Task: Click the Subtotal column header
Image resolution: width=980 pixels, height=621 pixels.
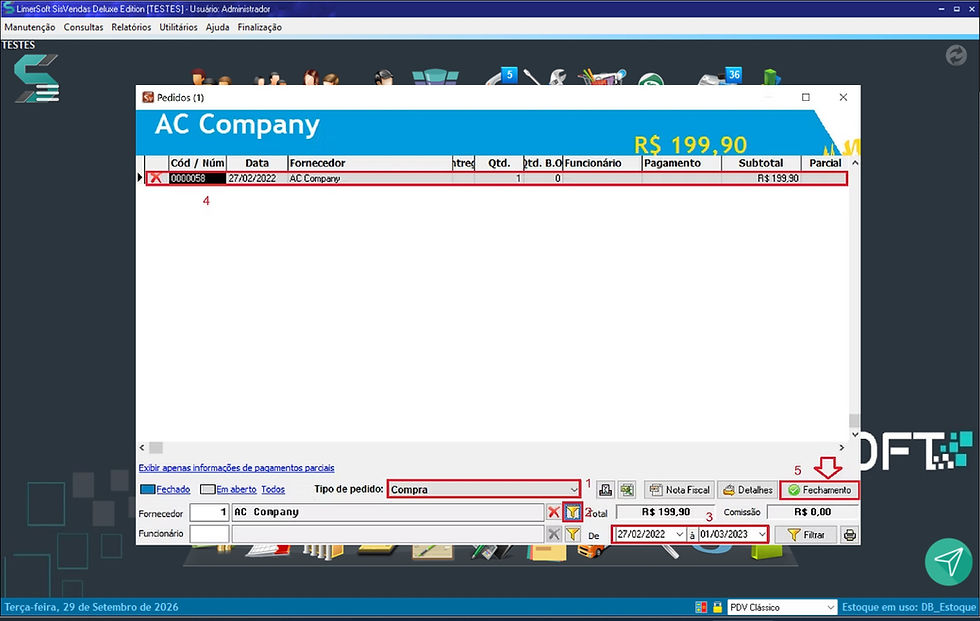Action: (761, 163)
